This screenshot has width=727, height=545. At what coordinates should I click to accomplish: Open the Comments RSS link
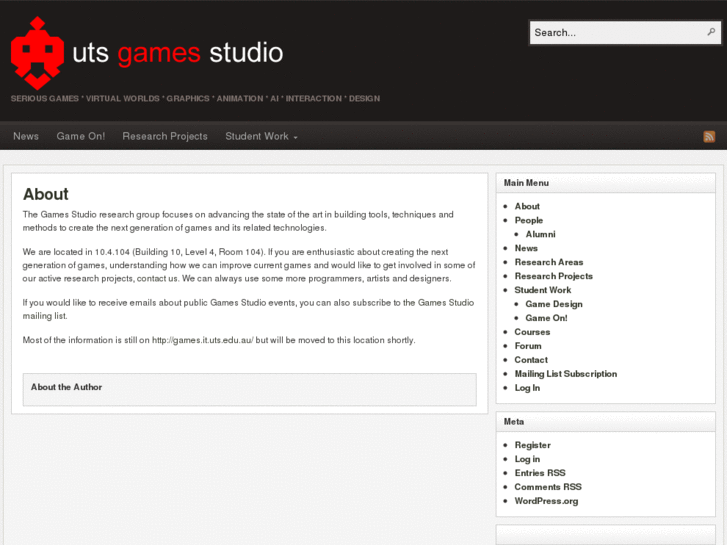click(548, 487)
